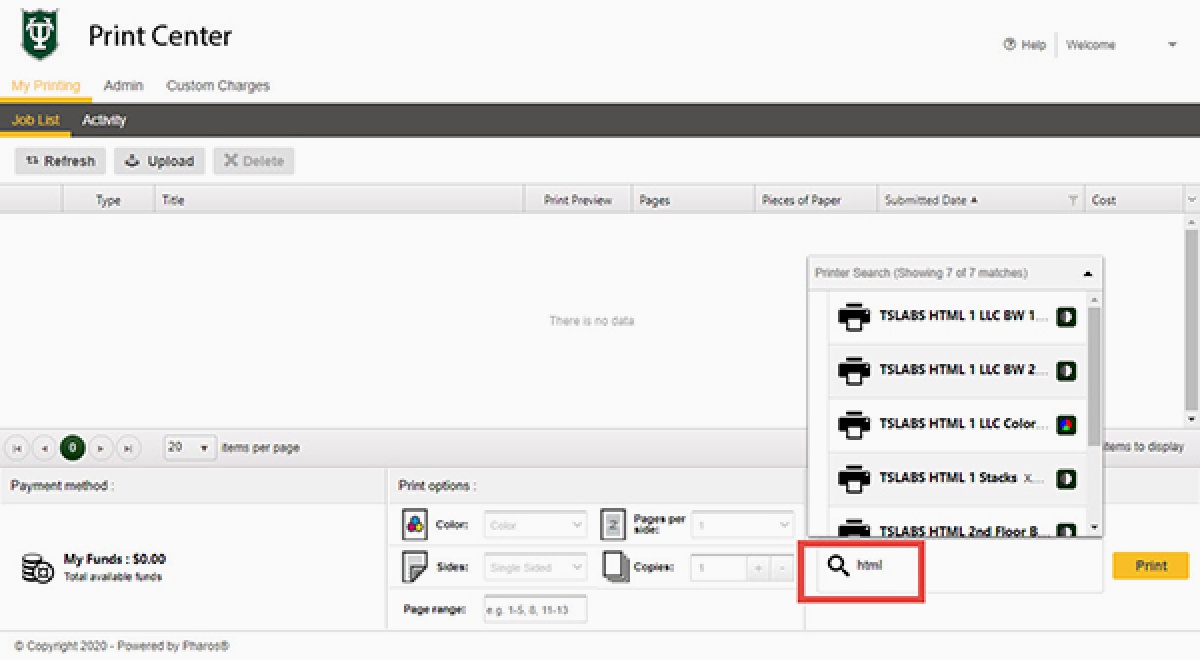This screenshot has height=660, width=1200.
Task: Click the filter icon on Submitted Date
Action: (1072, 200)
